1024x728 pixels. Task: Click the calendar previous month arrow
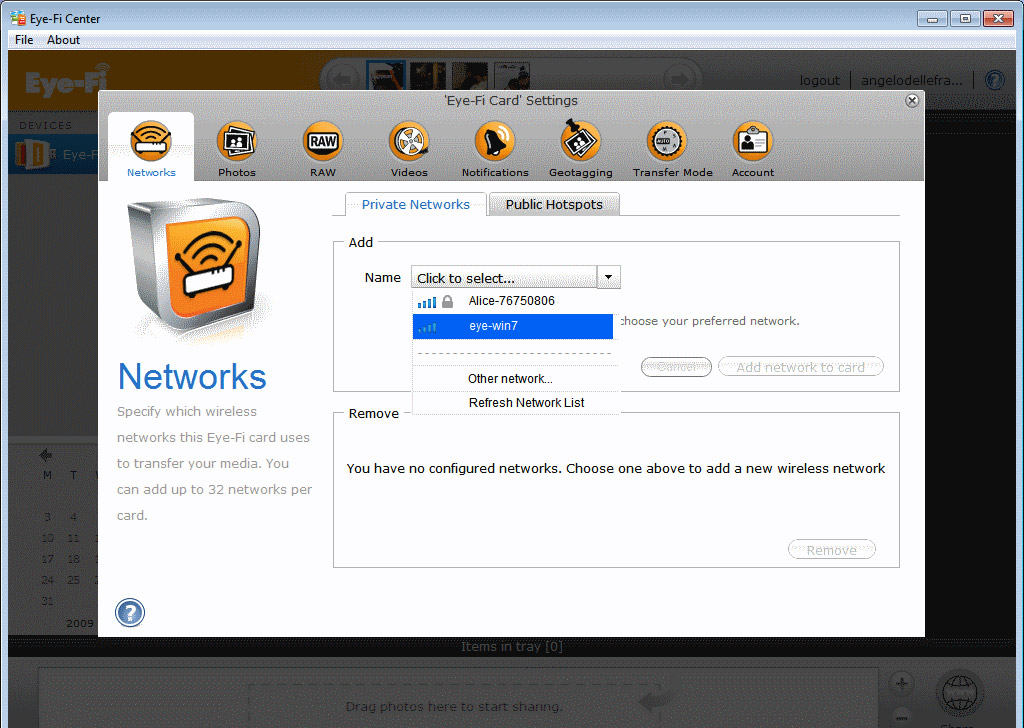[45, 454]
